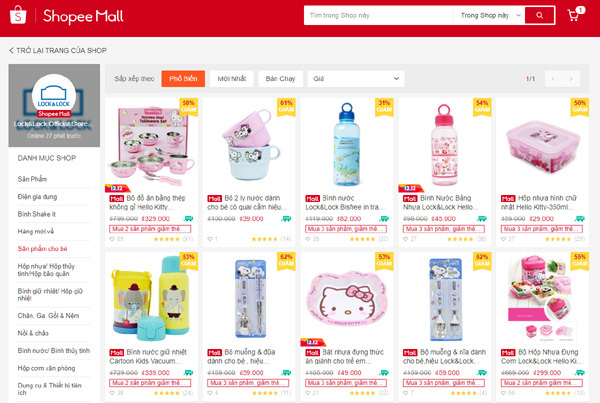This screenshot has width=600, height=403.
Task: Open the Trong Shop này scope dropdown
Action: [x=491, y=15]
